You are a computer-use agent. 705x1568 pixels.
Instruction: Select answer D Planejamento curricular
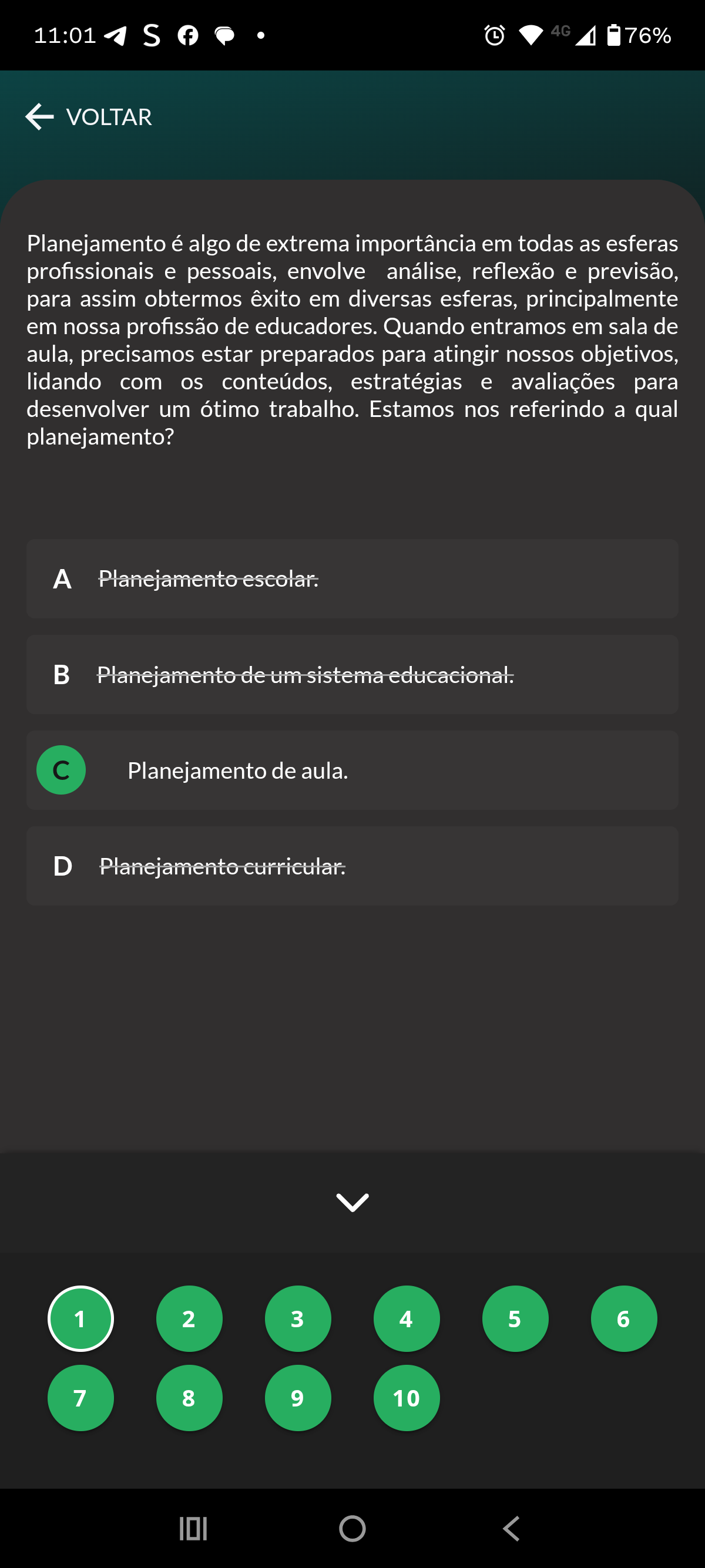click(x=352, y=866)
